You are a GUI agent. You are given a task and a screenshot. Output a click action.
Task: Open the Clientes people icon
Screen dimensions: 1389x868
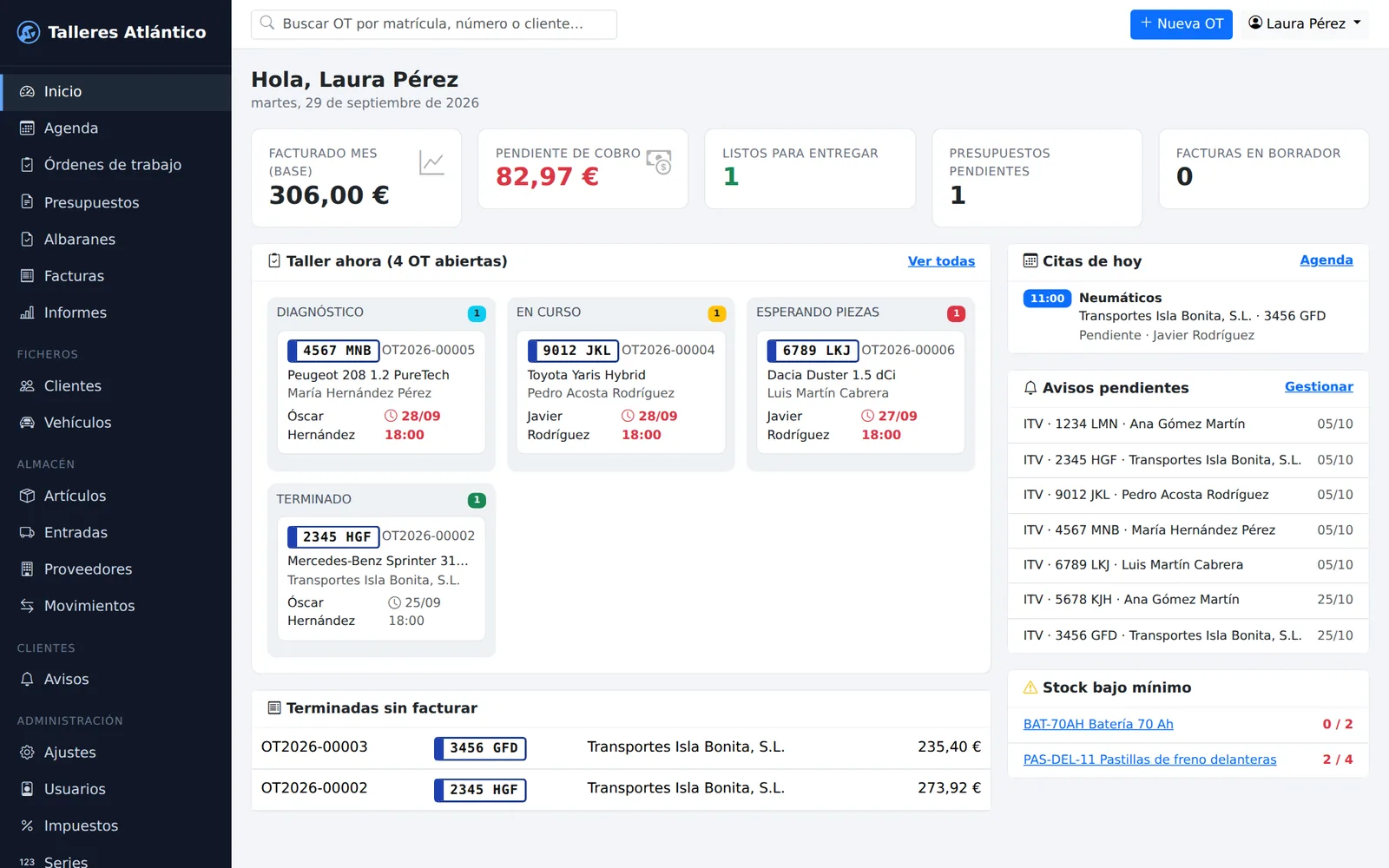coord(27,385)
